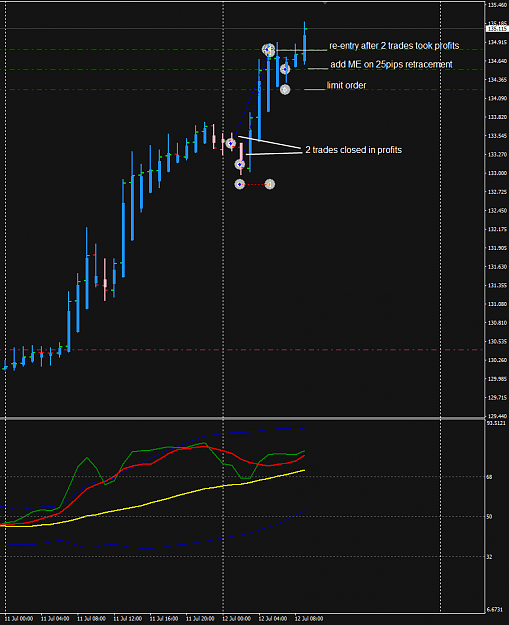This screenshot has height=625, width=509.
Task: Click price level 130.535 on the scale
Action: point(497,342)
